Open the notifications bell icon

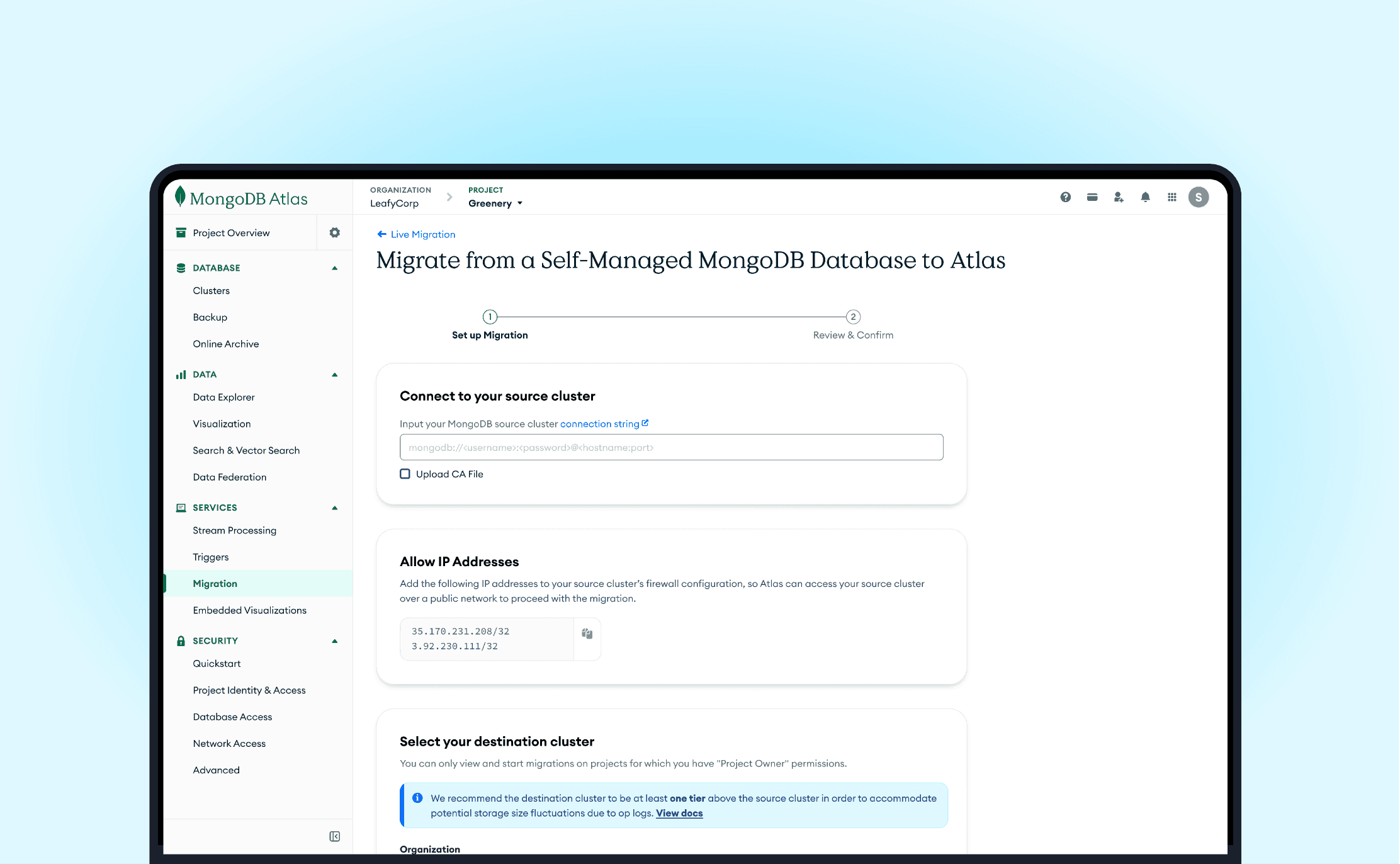tap(1145, 197)
